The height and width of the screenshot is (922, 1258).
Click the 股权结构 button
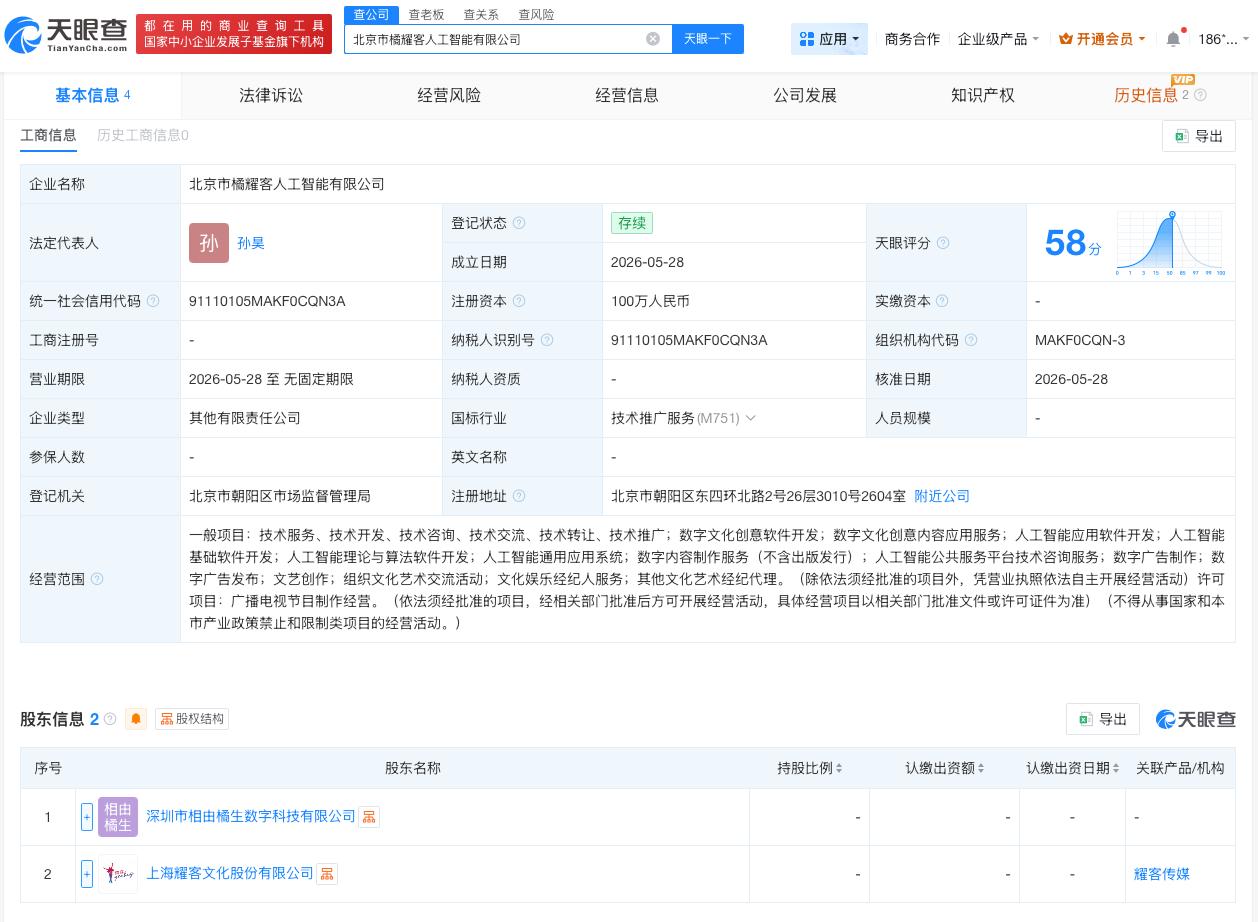[192, 719]
